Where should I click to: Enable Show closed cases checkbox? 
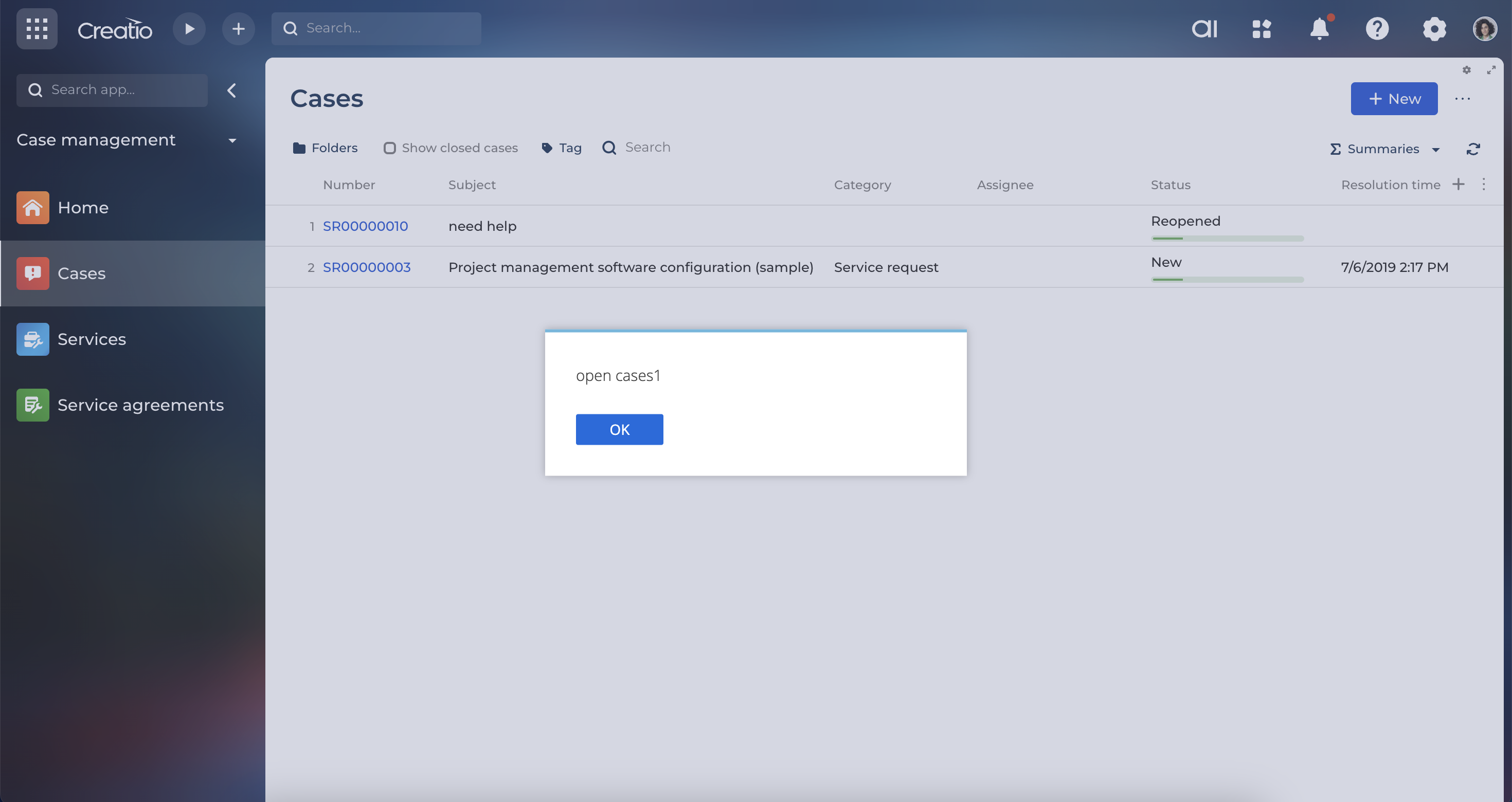[x=389, y=148]
